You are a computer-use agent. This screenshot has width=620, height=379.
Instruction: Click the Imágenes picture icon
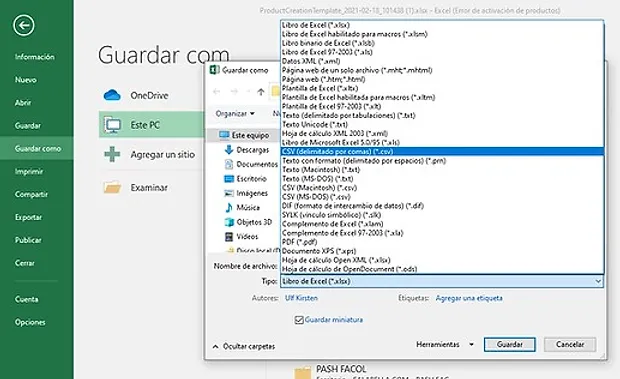point(229,193)
